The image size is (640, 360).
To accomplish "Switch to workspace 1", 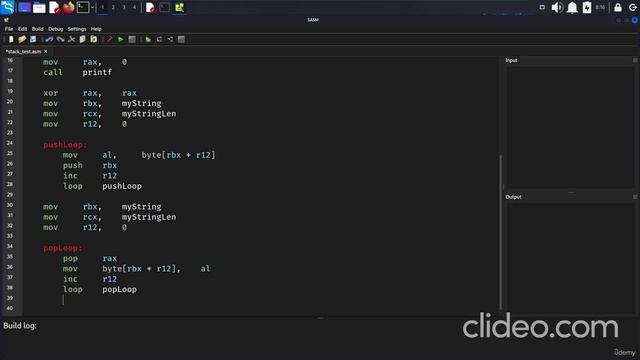I will click(x=102, y=7).
